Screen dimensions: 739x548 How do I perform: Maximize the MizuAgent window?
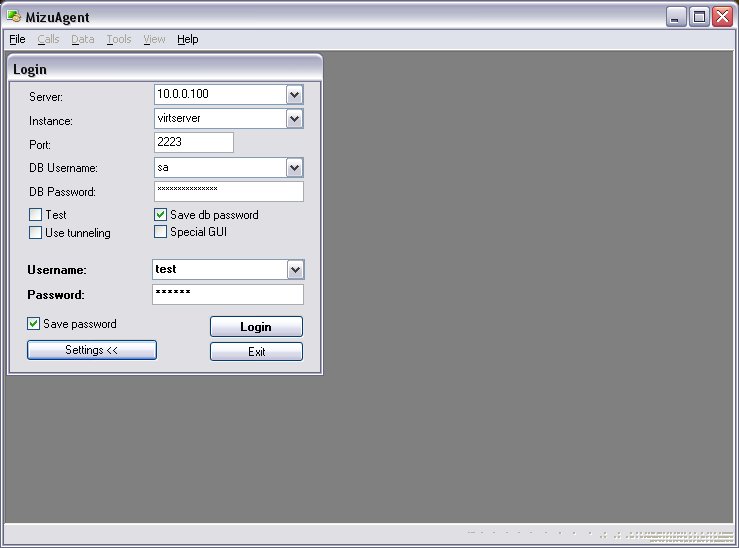point(699,17)
